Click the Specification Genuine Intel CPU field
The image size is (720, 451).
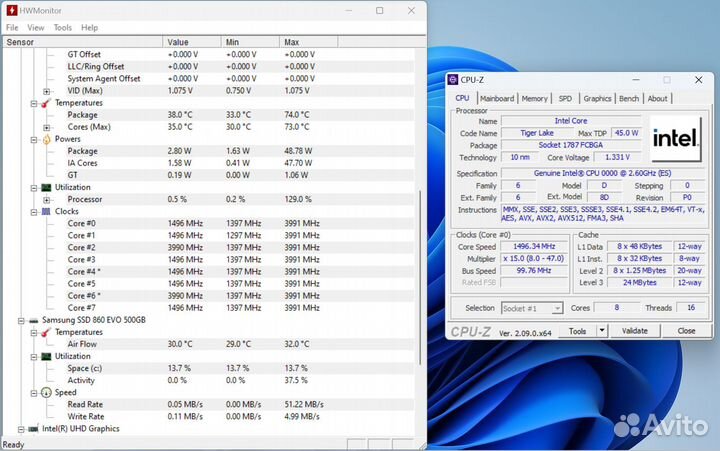[x=602, y=174]
